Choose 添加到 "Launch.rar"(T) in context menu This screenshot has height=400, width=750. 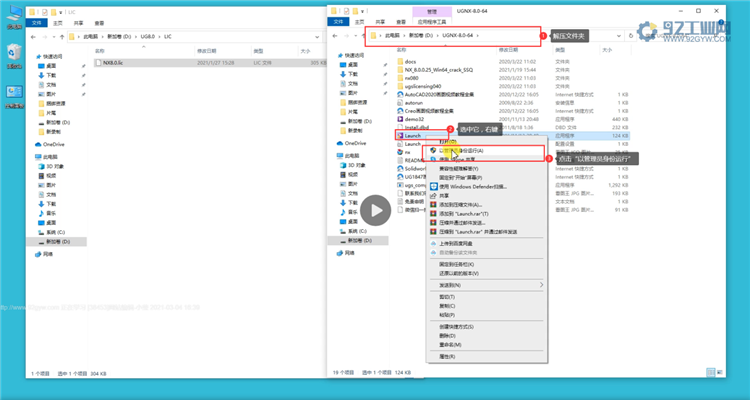487,214
